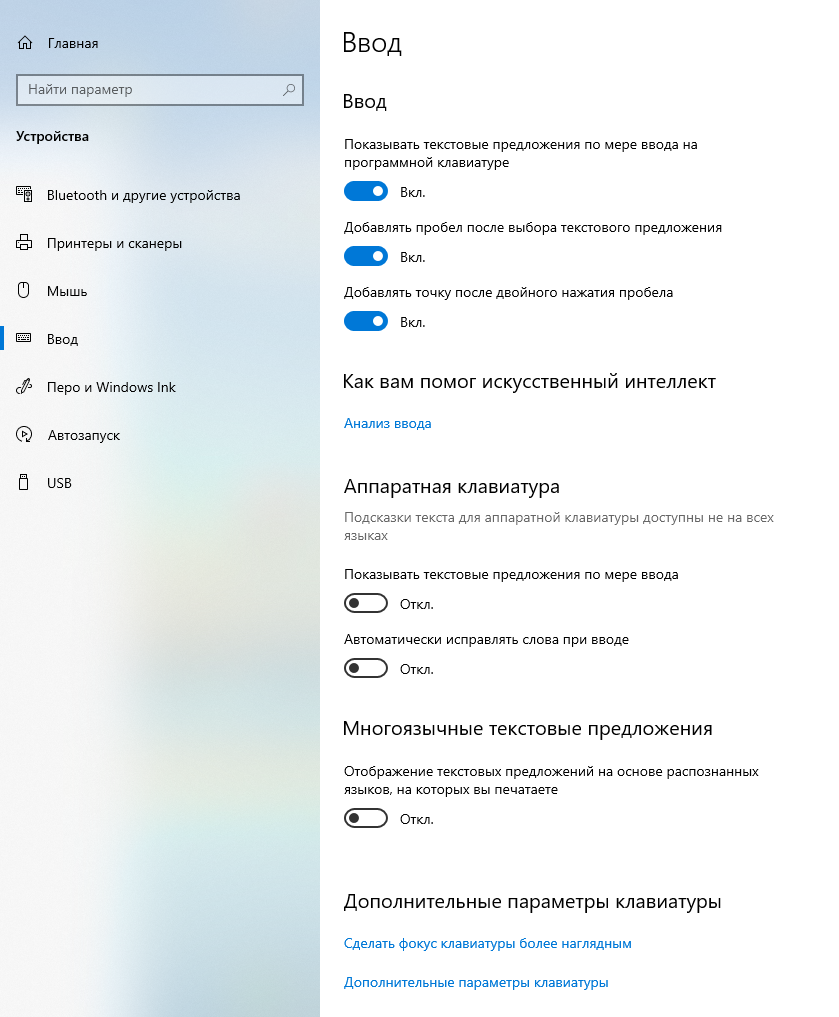839x1017 pixels.
Task: Open Сделать фокус клавиатуры более наглядным link
Action: coord(488,944)
